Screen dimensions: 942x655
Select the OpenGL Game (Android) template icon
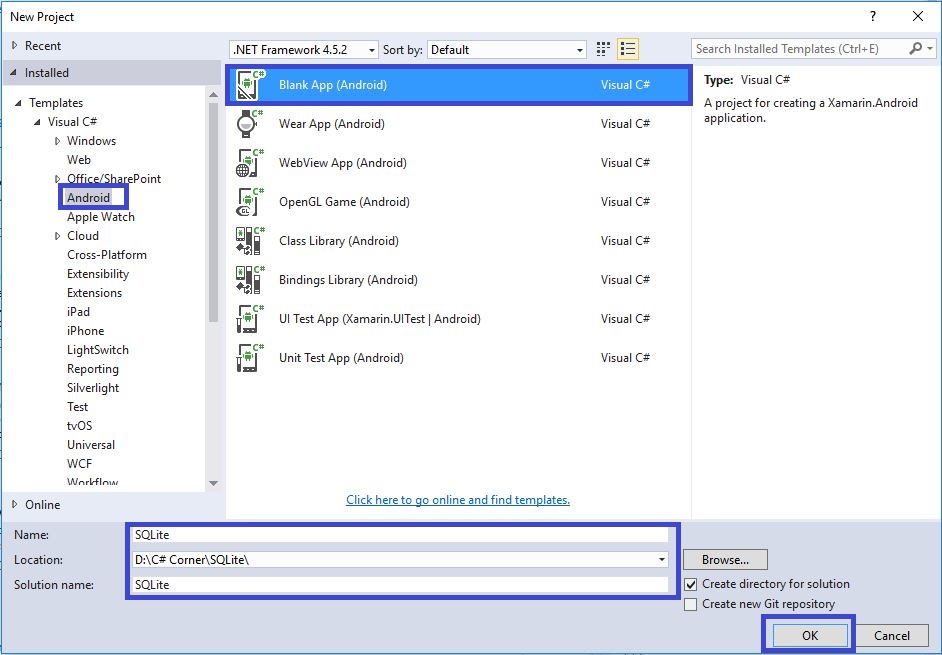pos(248,201)
